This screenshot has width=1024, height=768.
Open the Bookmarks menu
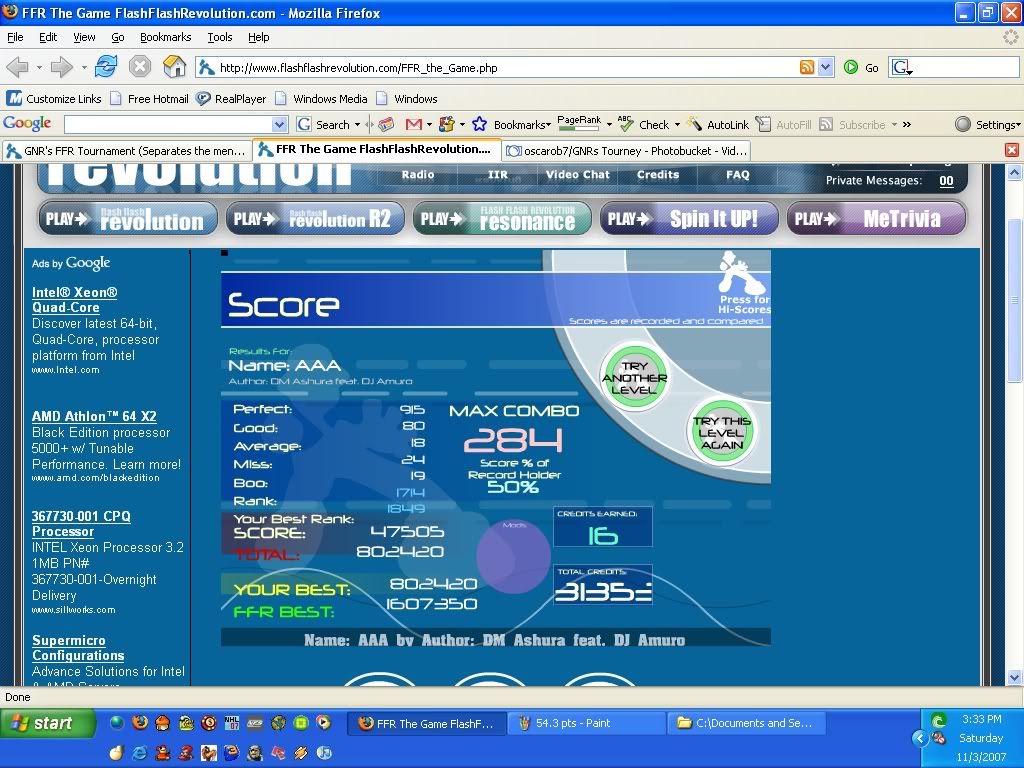pyautogui.click(x=165, y=37)
